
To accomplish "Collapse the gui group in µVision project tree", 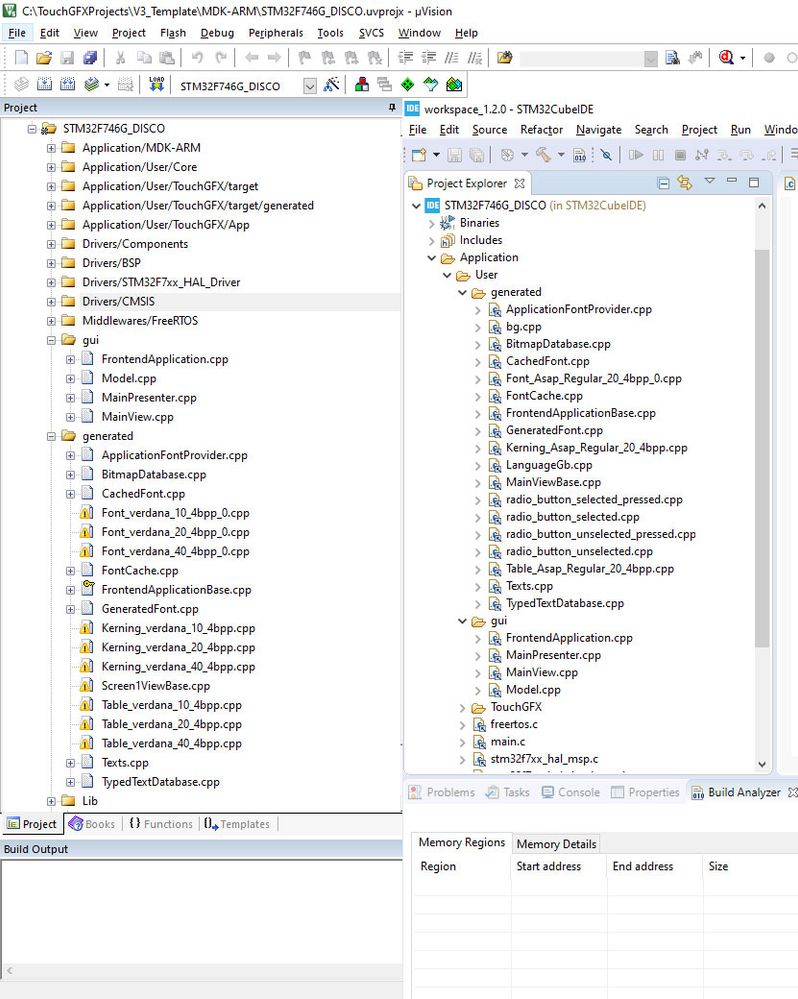I will point(51,340).
